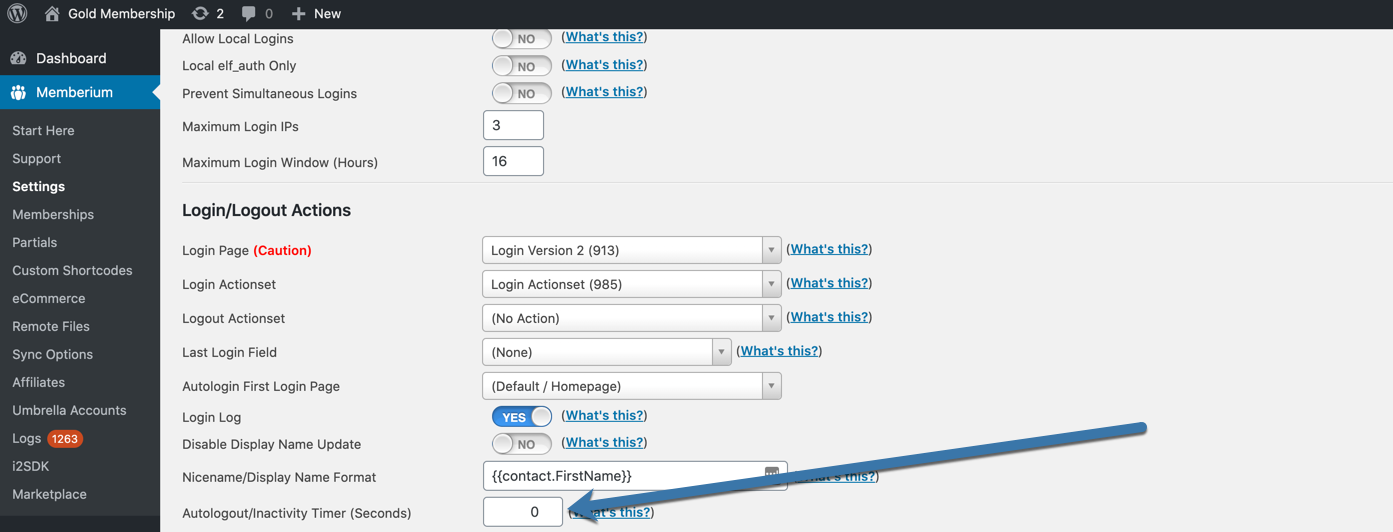1393x532 pixels.
Task: Open eCommerce in the sidebar menu
Action: coord(48,298)
